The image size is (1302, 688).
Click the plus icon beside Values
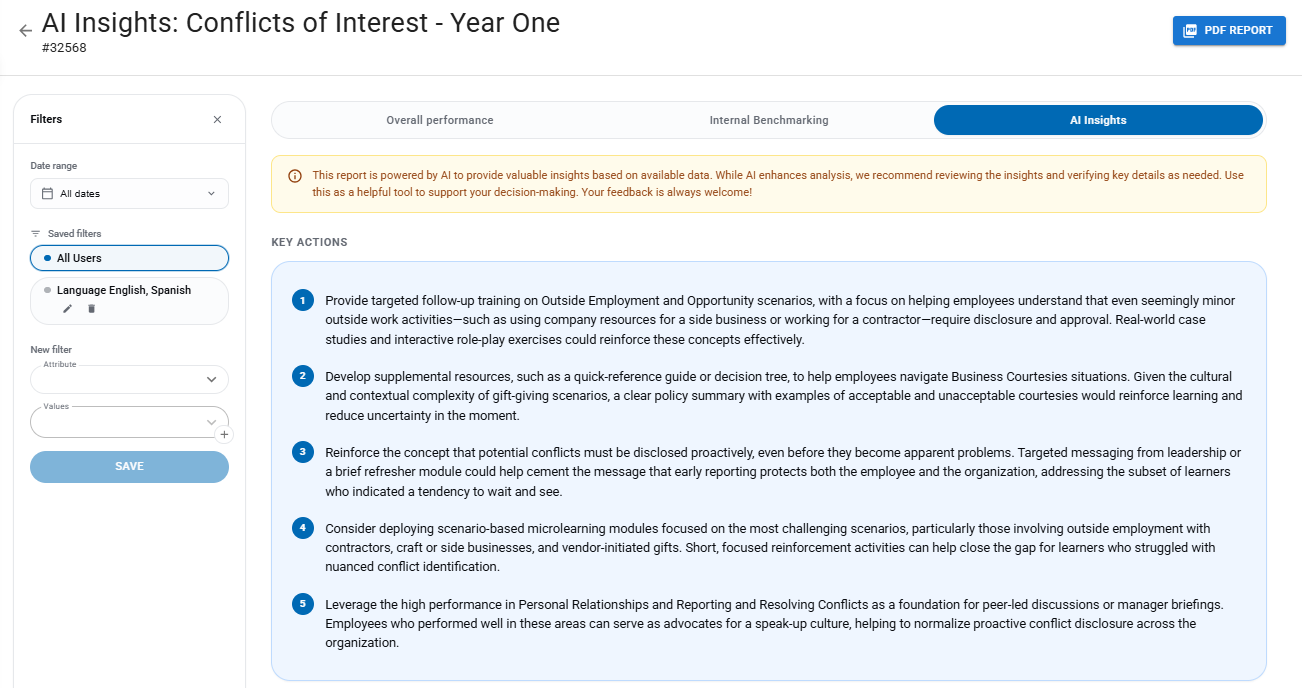click(224, 435)
